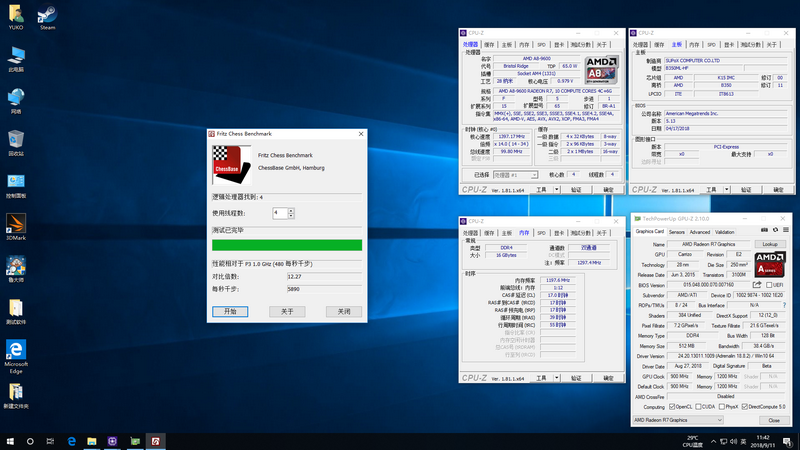
Task: Click 关于 button in Fritz Chess Benchmark
Action: (287, 311)
